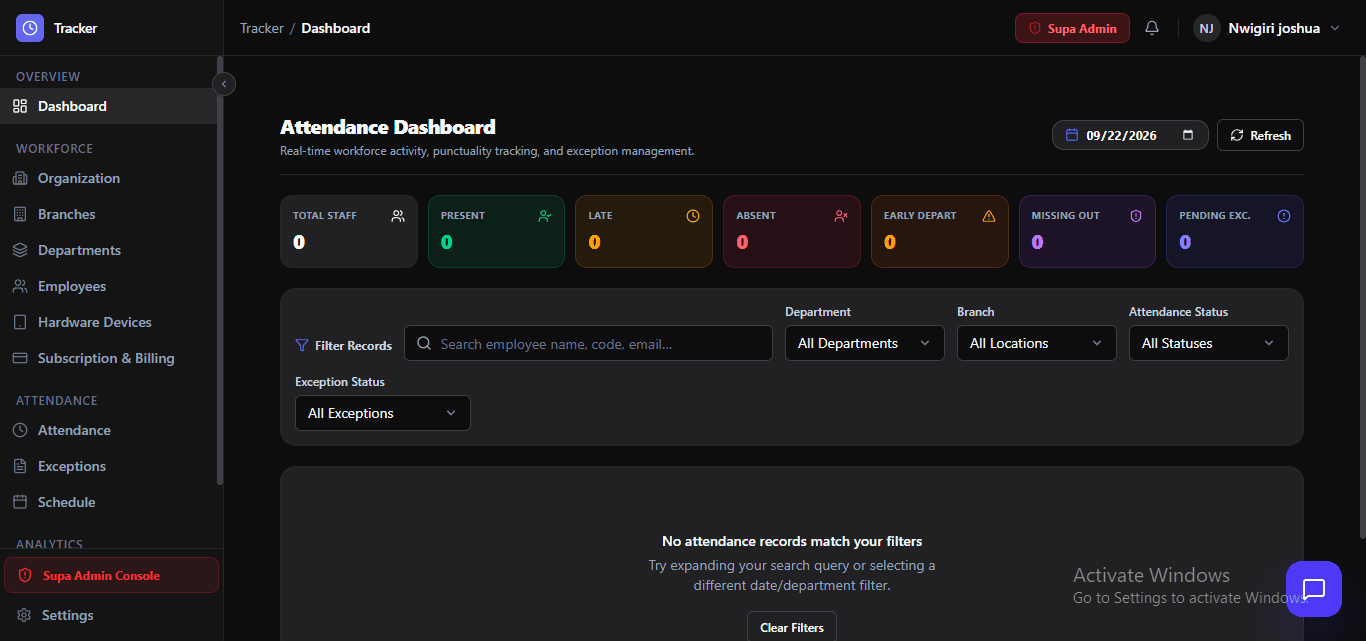Click the Dashboard breadcrumb text

[x=336, y=28]
